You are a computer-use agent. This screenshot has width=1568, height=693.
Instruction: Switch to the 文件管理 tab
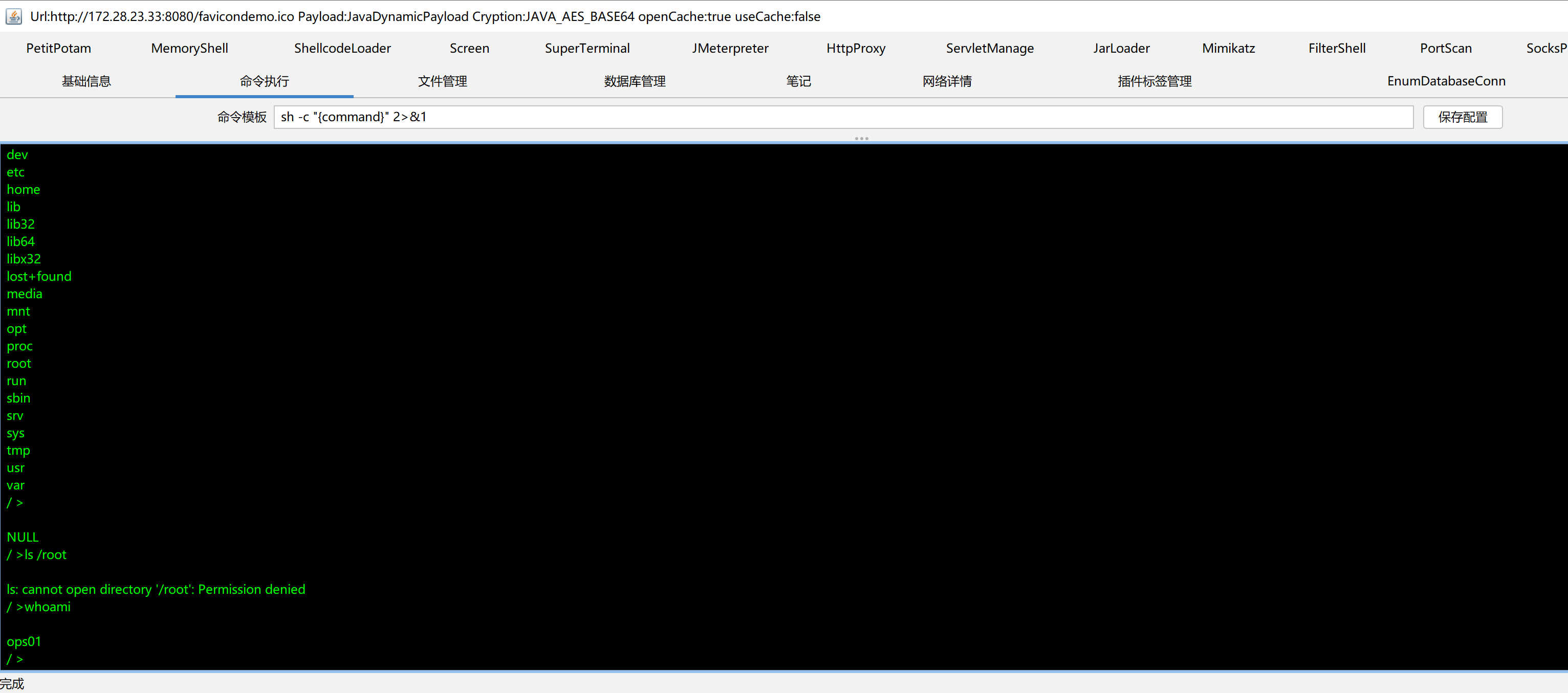click(442, 81)
